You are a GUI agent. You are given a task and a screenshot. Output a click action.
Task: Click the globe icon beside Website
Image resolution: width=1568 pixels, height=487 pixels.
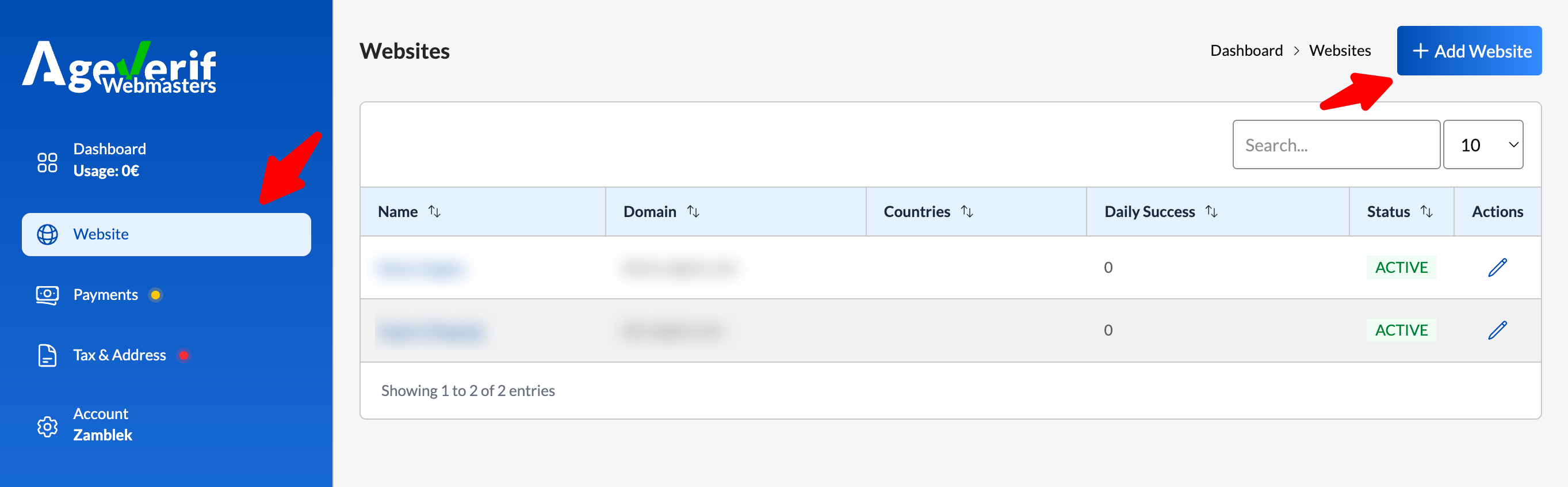[x=48, y=235]
